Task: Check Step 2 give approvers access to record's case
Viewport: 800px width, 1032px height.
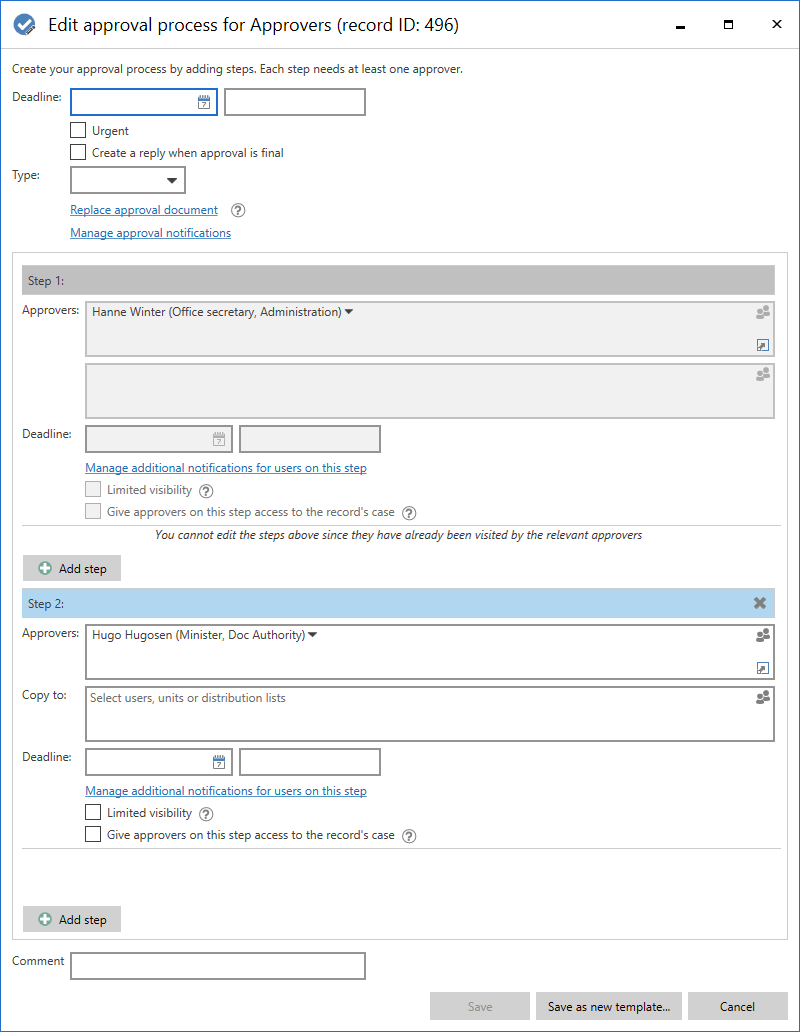Action: pyautogui.click(x=93, y=835)
